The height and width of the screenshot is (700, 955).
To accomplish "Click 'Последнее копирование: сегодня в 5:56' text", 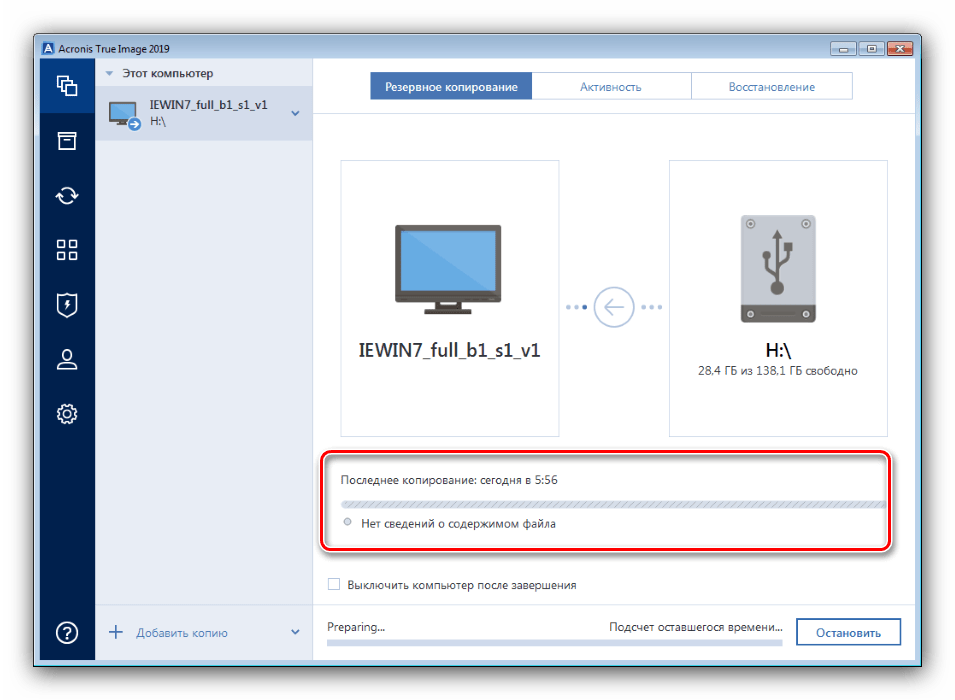I will (x=449, y=480).
